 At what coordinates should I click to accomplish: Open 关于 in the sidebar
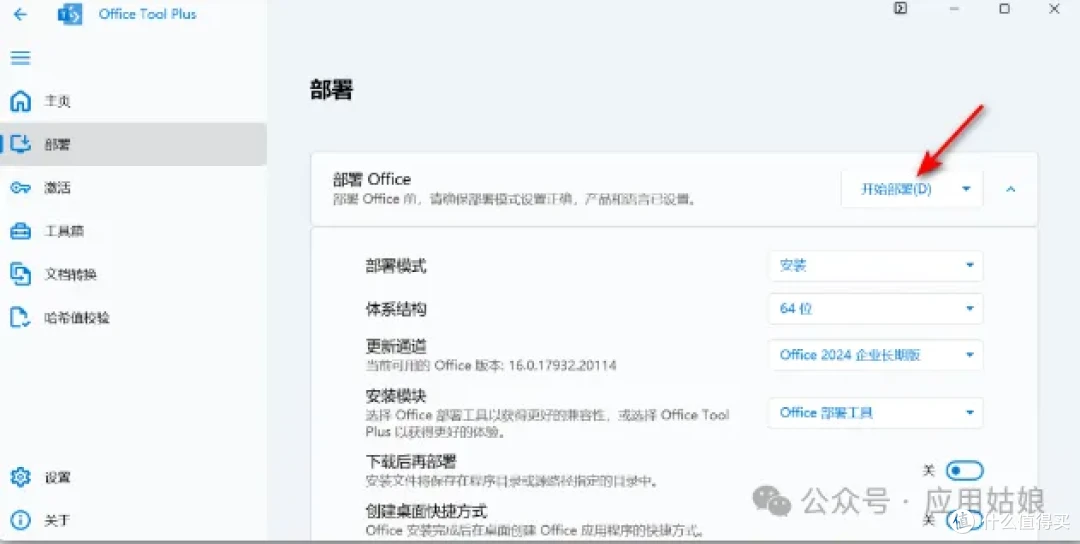(133, 520)
